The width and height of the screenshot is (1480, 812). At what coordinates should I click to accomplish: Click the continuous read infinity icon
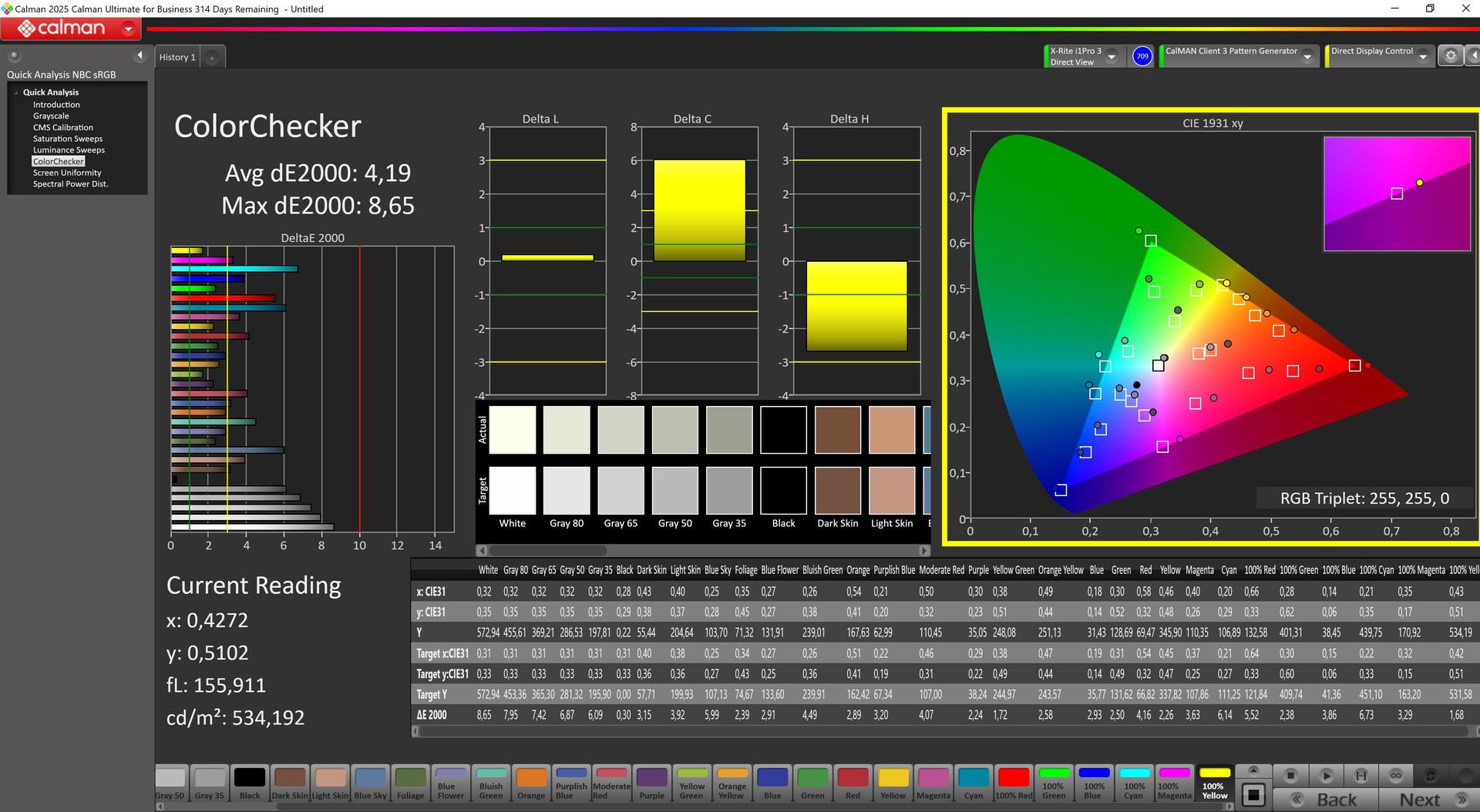tap(1396, 775)
